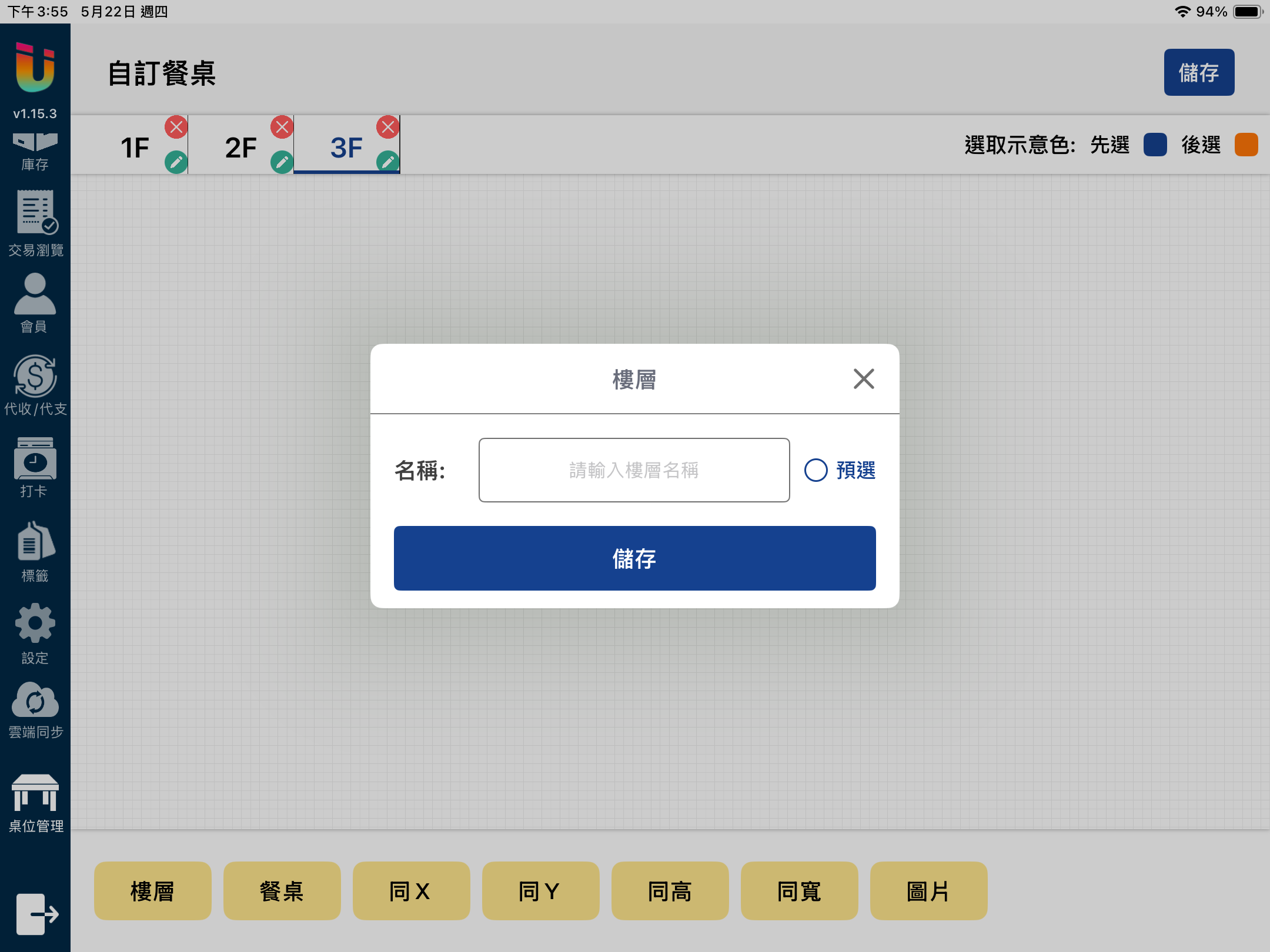Click the 餐桌 bottom button

click(x=282, y=891)
